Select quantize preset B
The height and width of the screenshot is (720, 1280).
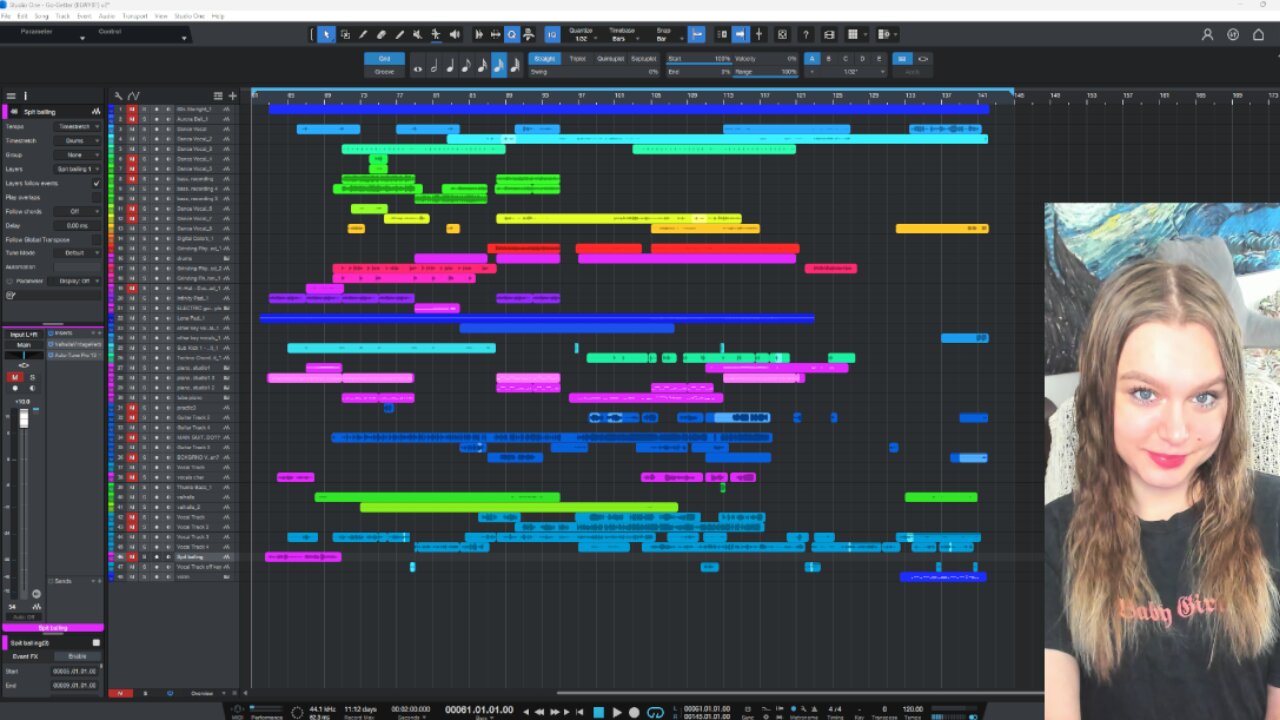click(x=829, y=59)
